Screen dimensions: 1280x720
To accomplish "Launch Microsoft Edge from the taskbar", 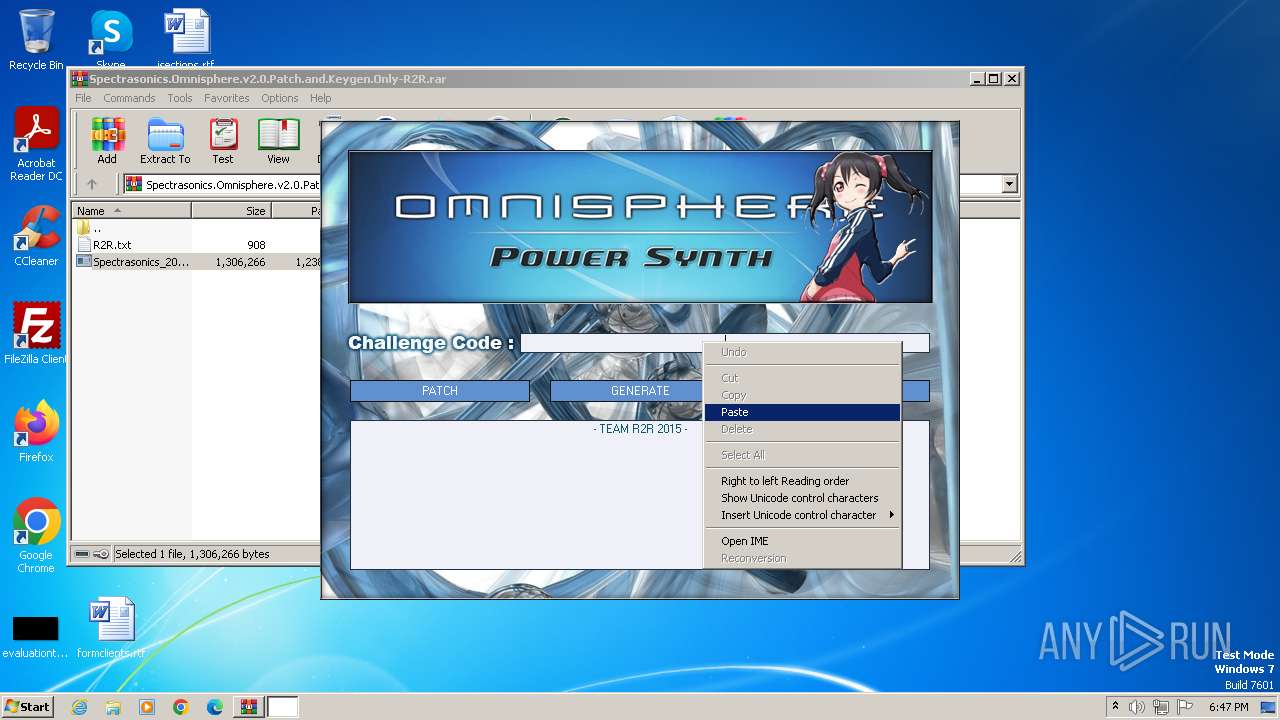I will pos(215,707).
